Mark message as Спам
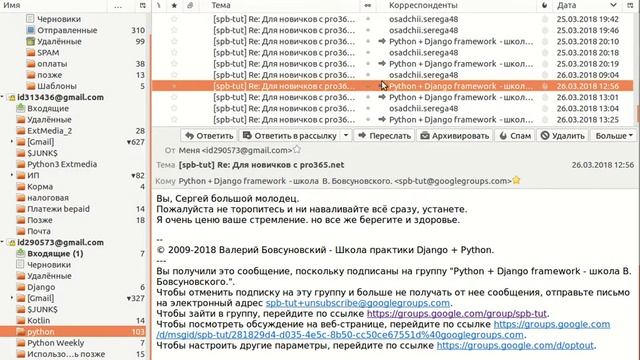Image resolution: width=640 pixels, height=360 pixels. click(515, 136)
